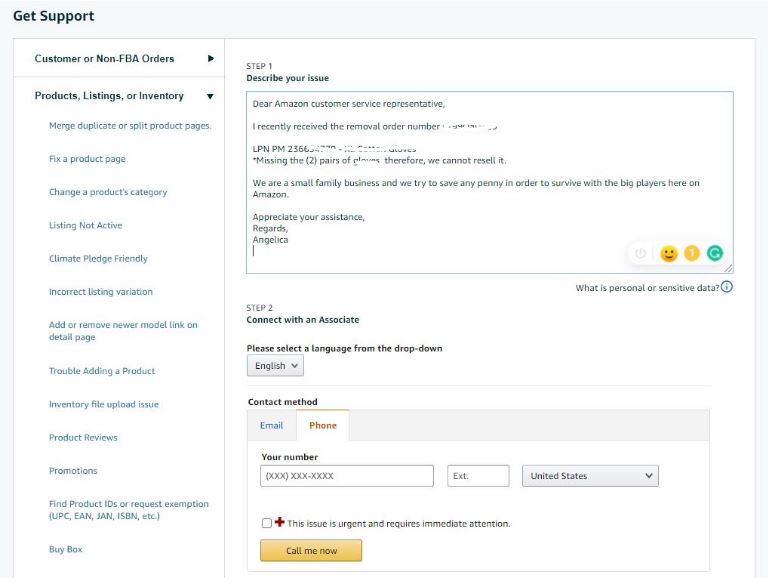Click the Grammarly green G icon
768x585 pixels.
point(715,254)
